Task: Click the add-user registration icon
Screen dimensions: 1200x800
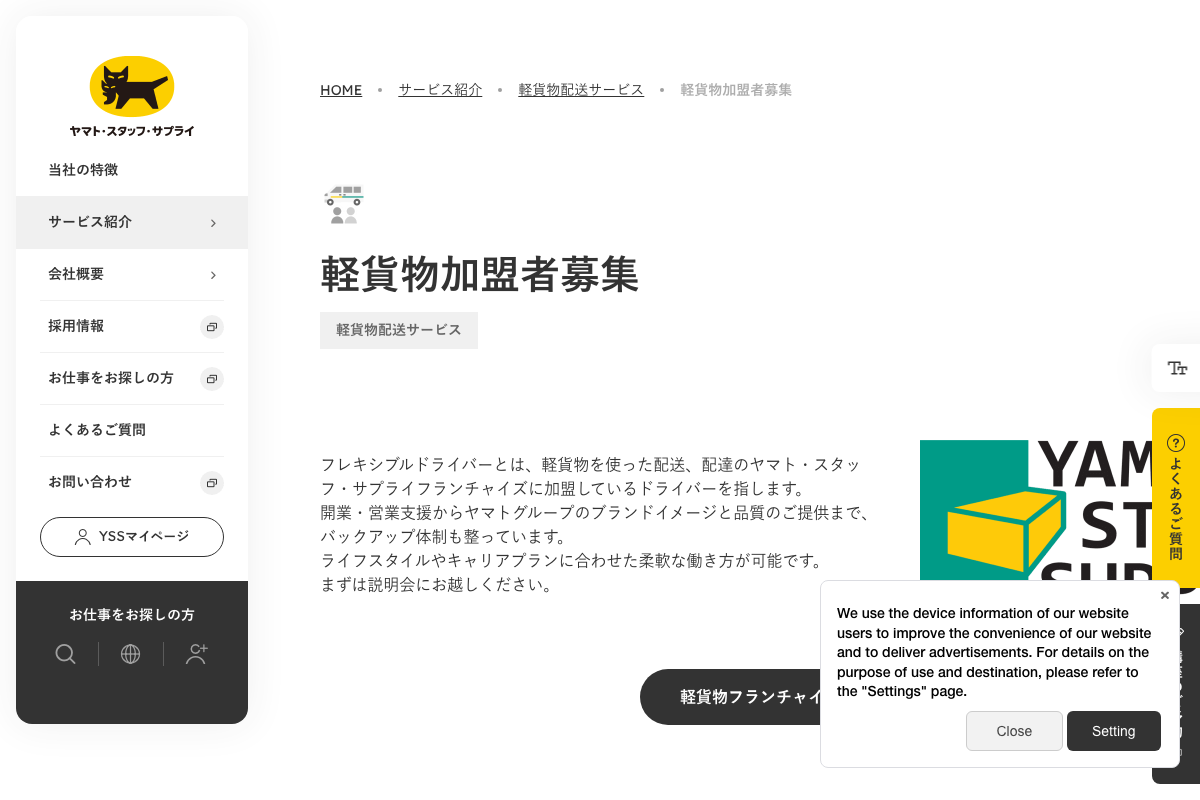Action: [197, 654]
